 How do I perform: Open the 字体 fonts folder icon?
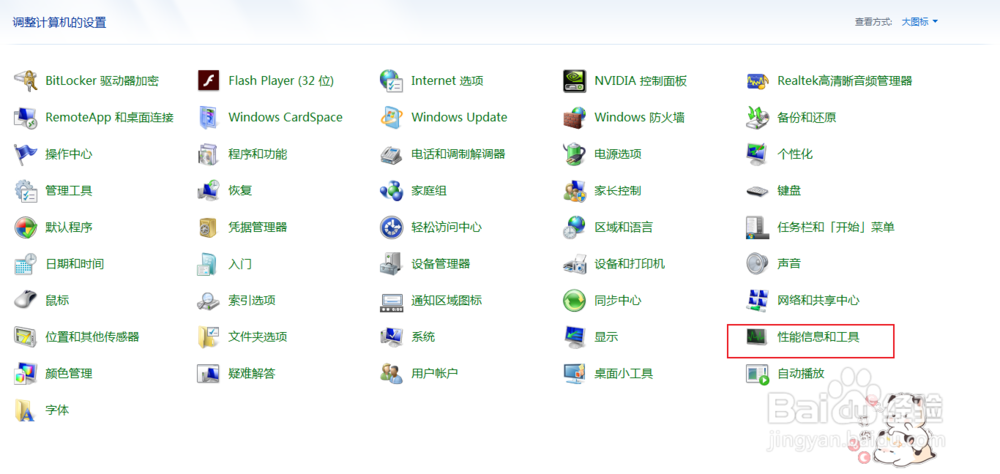(26, 410)
